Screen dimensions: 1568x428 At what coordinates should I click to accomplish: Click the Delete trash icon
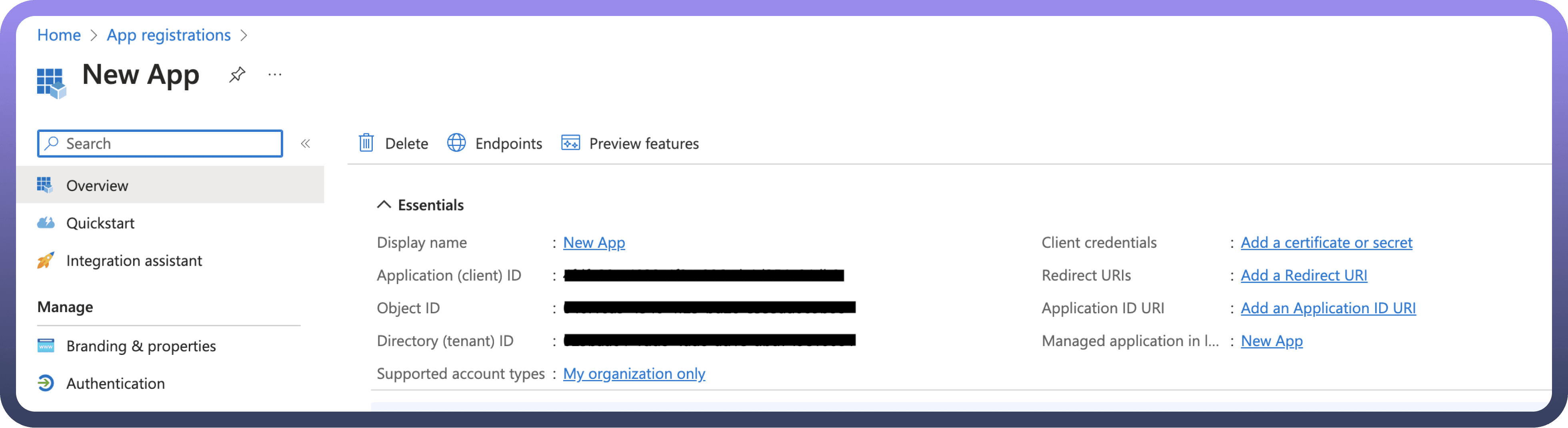pyautogui.click(x=366, y=143)
